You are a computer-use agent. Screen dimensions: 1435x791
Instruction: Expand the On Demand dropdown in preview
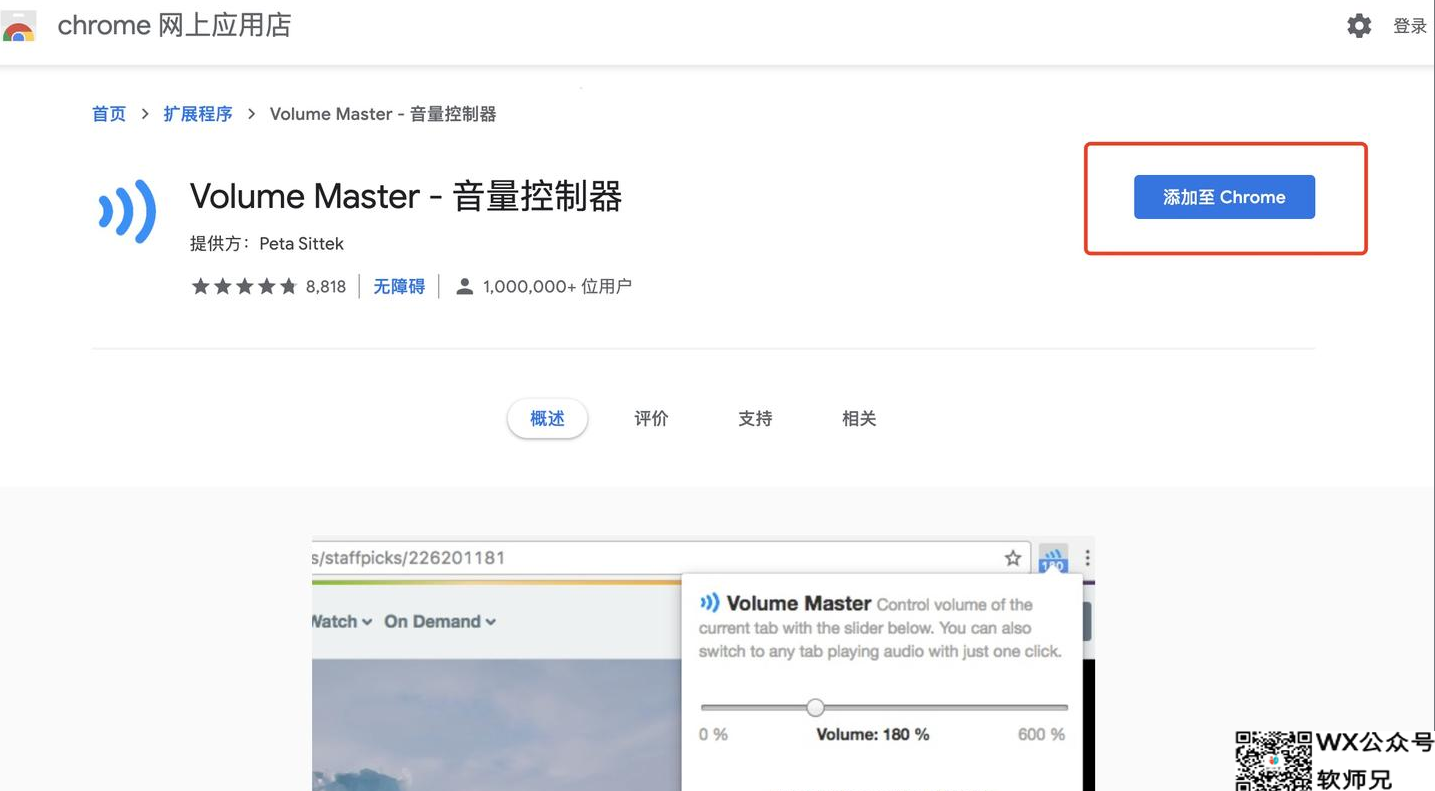tap(440, 621)
